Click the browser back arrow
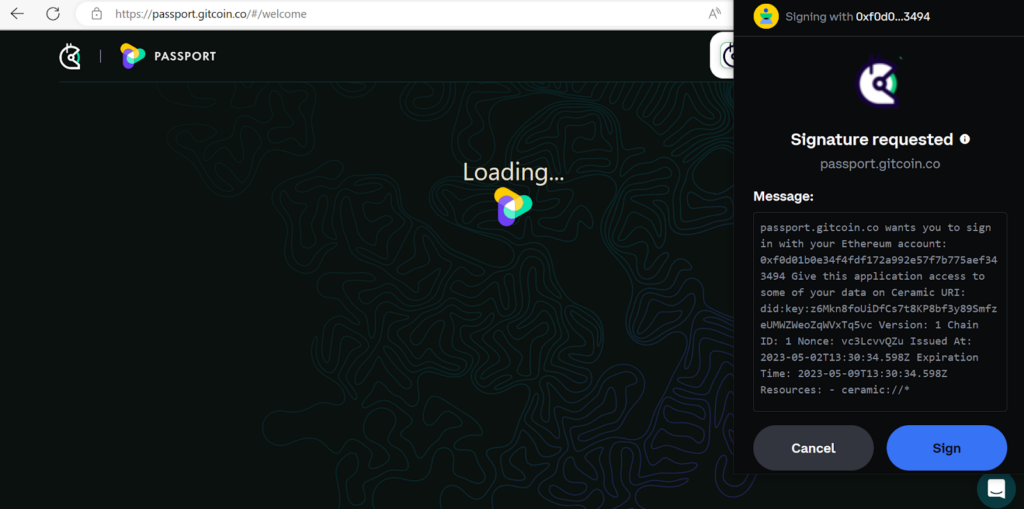Image resolution: width=1024 pixels, height=509 pixels. coord(17,14)
